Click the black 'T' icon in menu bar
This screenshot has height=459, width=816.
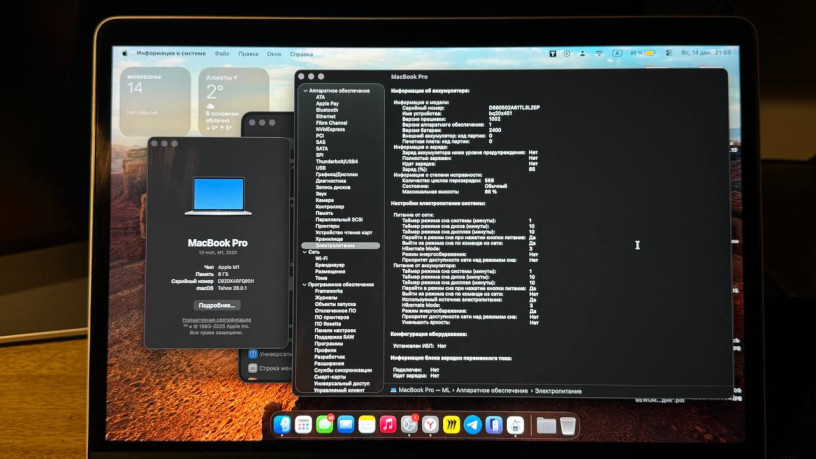pyautogui.click(x=552, y=53)
